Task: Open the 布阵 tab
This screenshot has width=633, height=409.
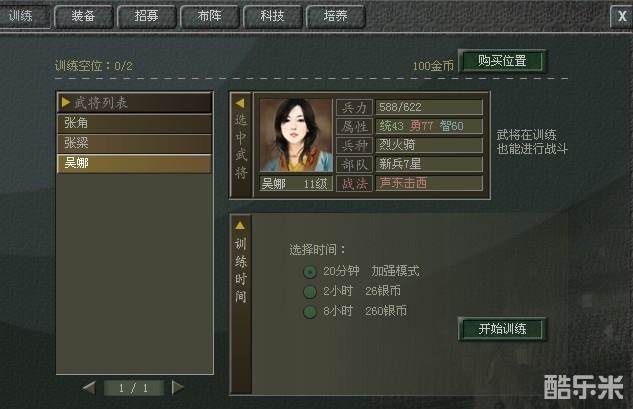Action: click(210, 17)
